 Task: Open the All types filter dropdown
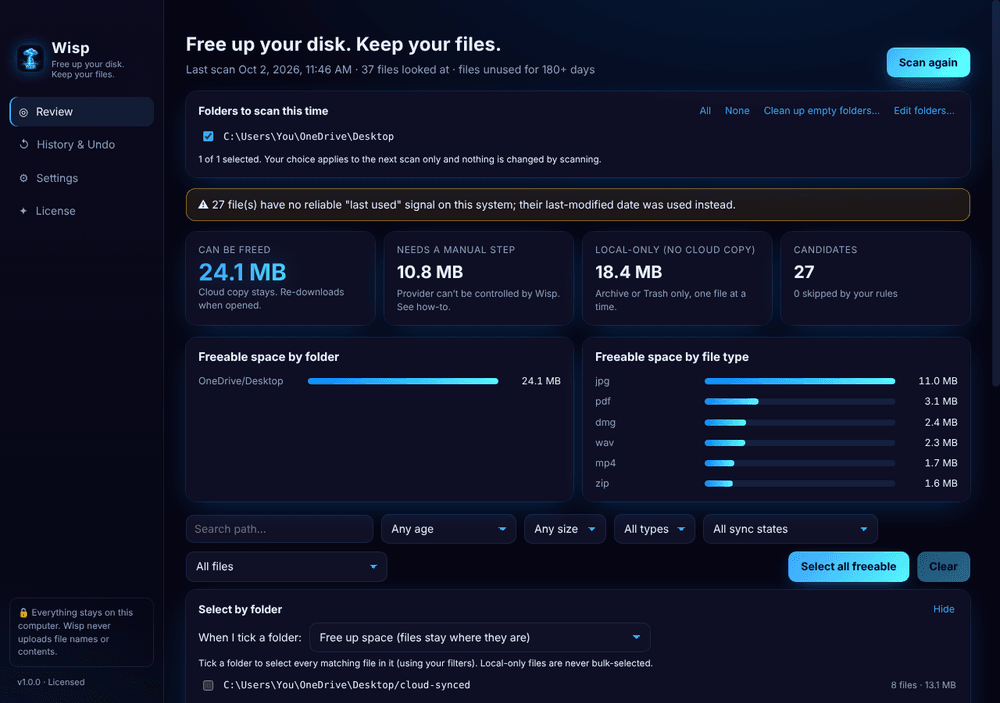654,529
